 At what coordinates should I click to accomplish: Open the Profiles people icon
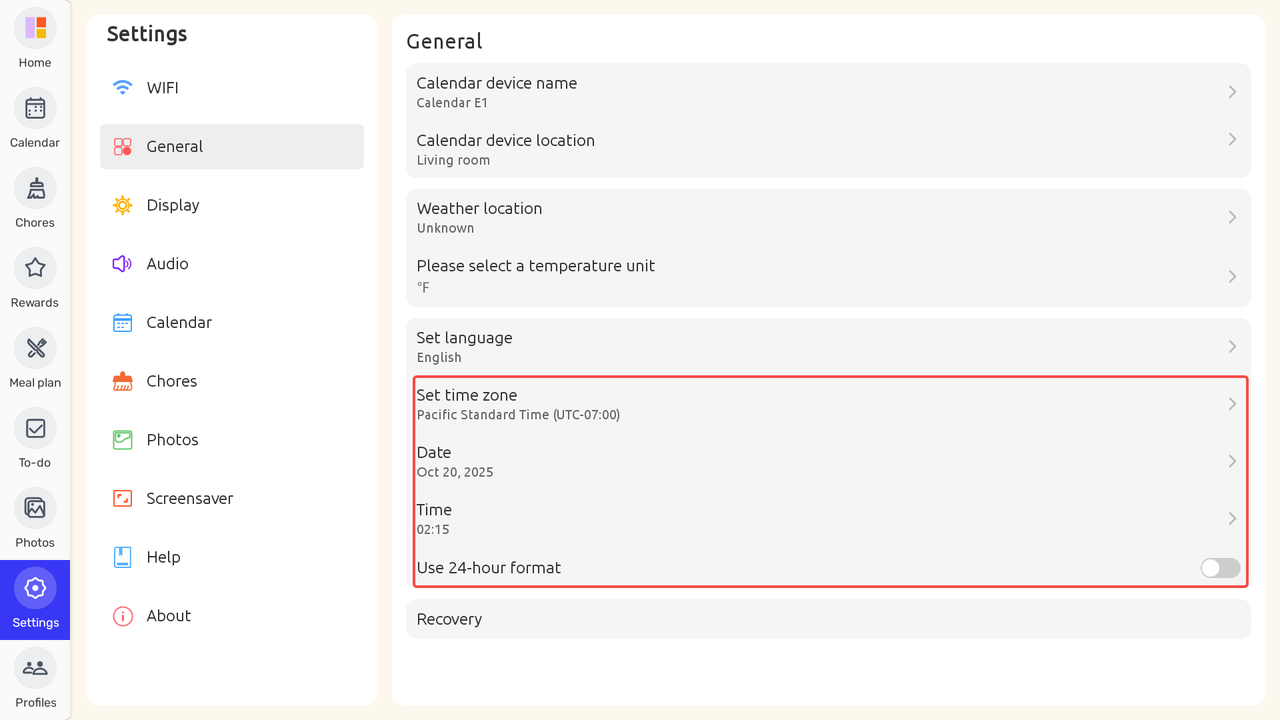[35, 668]
